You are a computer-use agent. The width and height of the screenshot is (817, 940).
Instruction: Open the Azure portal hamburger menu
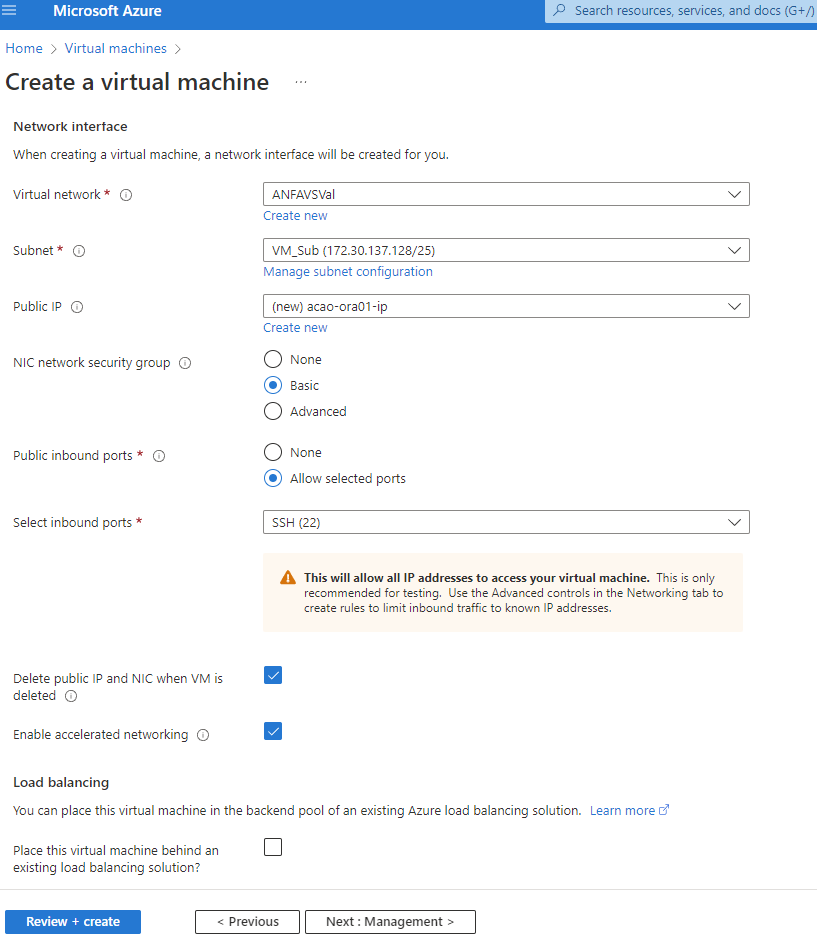[11, 11]
